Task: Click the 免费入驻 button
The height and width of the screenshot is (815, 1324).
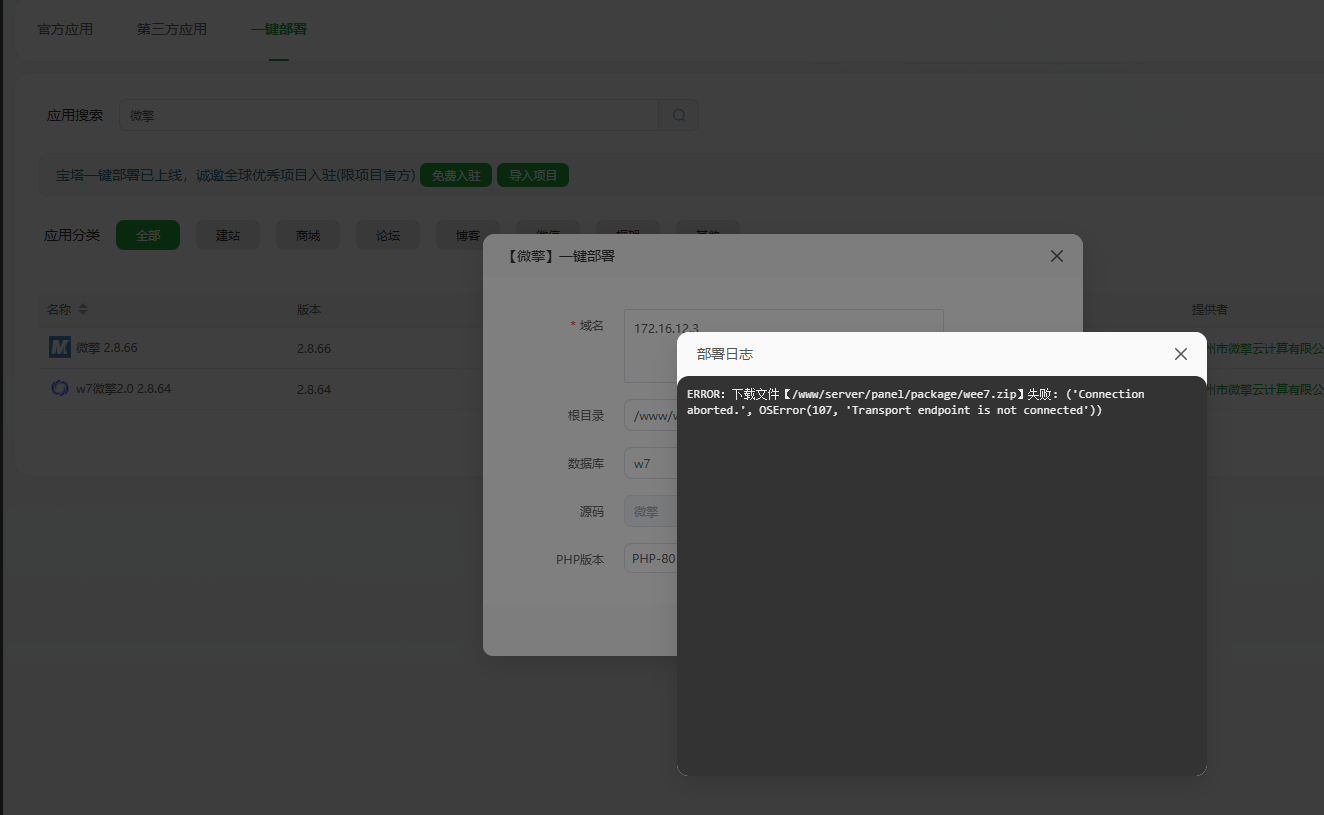Action: pos(456,175)
